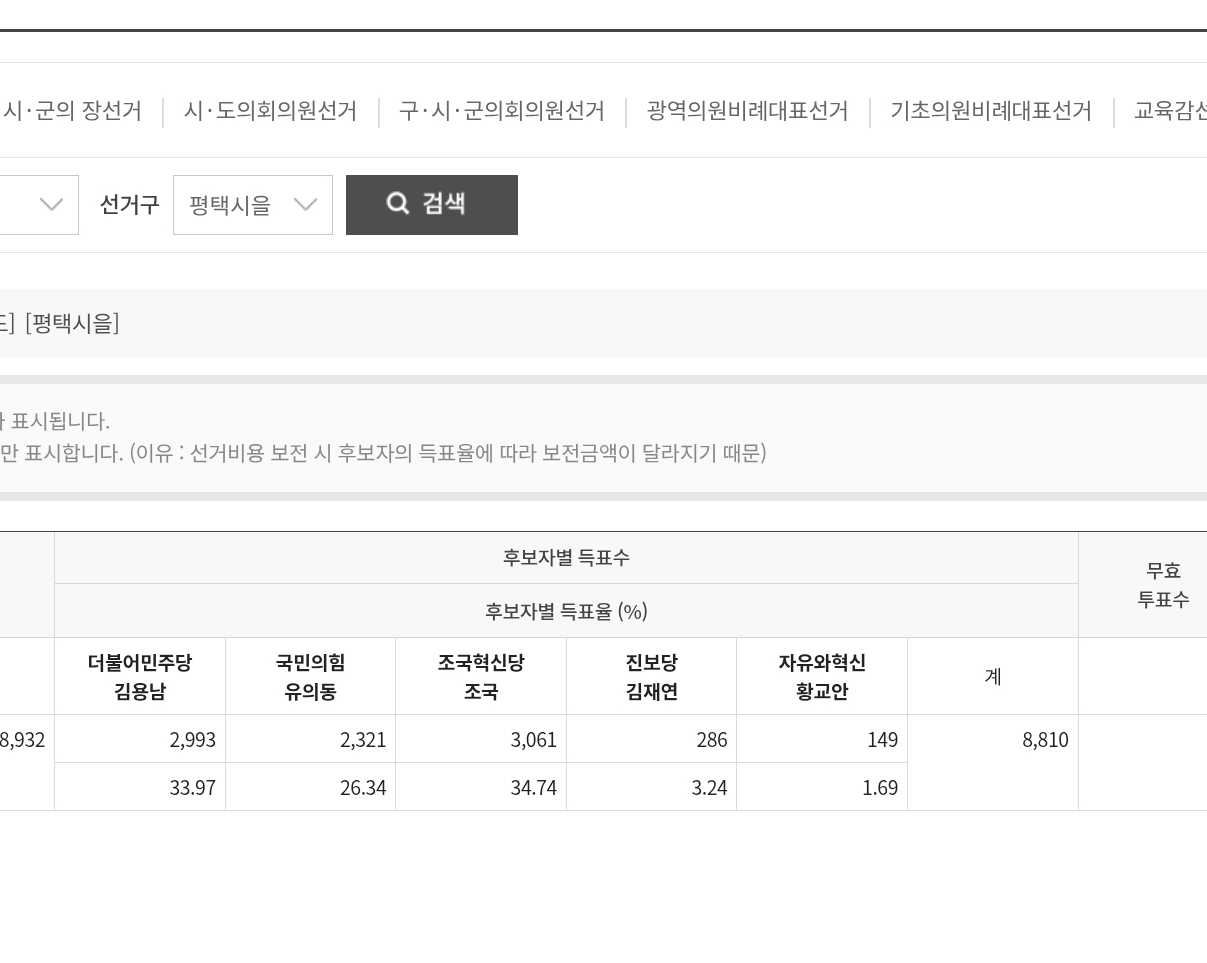The width and height of the screenshot is (1207, 963).
Task: Click the percentage cell 26.34
Action: click(311, 787)
